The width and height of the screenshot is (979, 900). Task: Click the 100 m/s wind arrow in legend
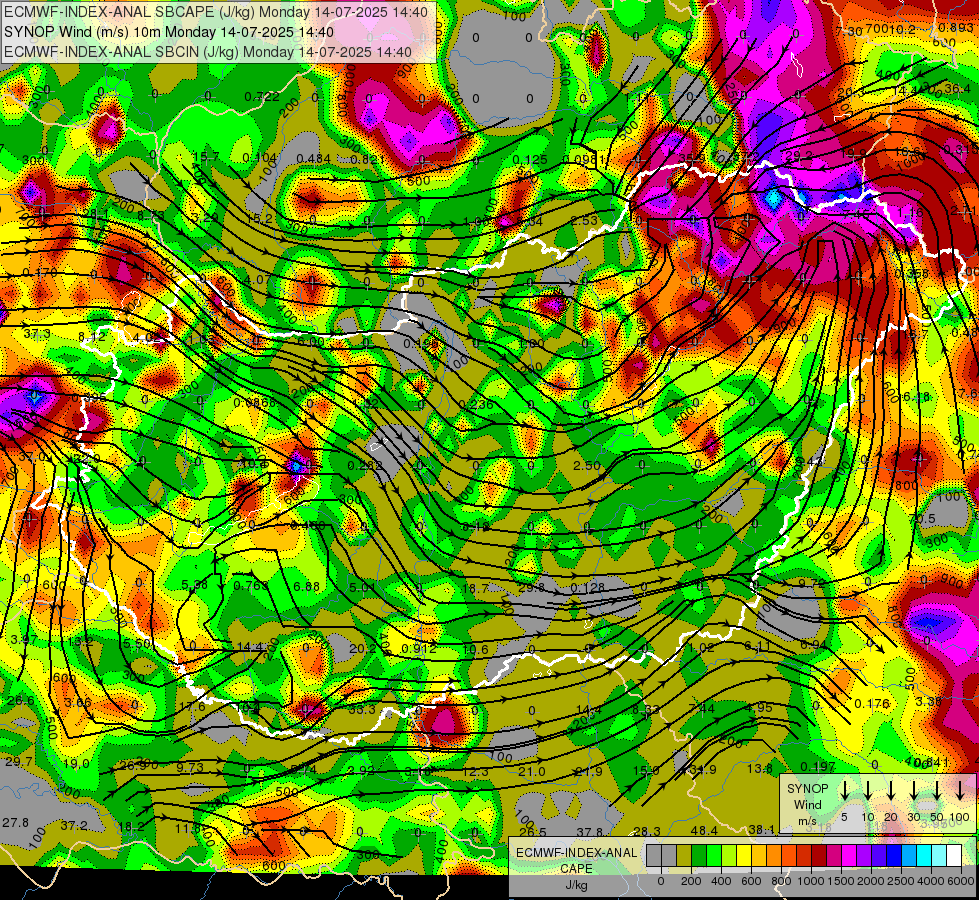tap(960, 790)
